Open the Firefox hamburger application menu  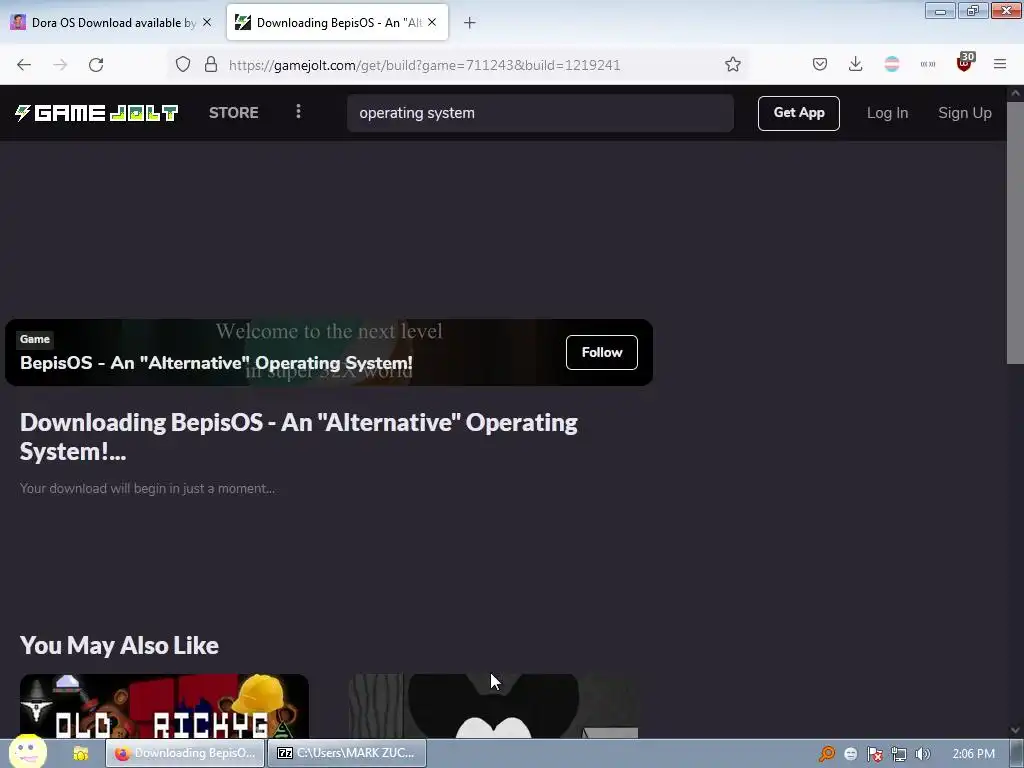1000,64
